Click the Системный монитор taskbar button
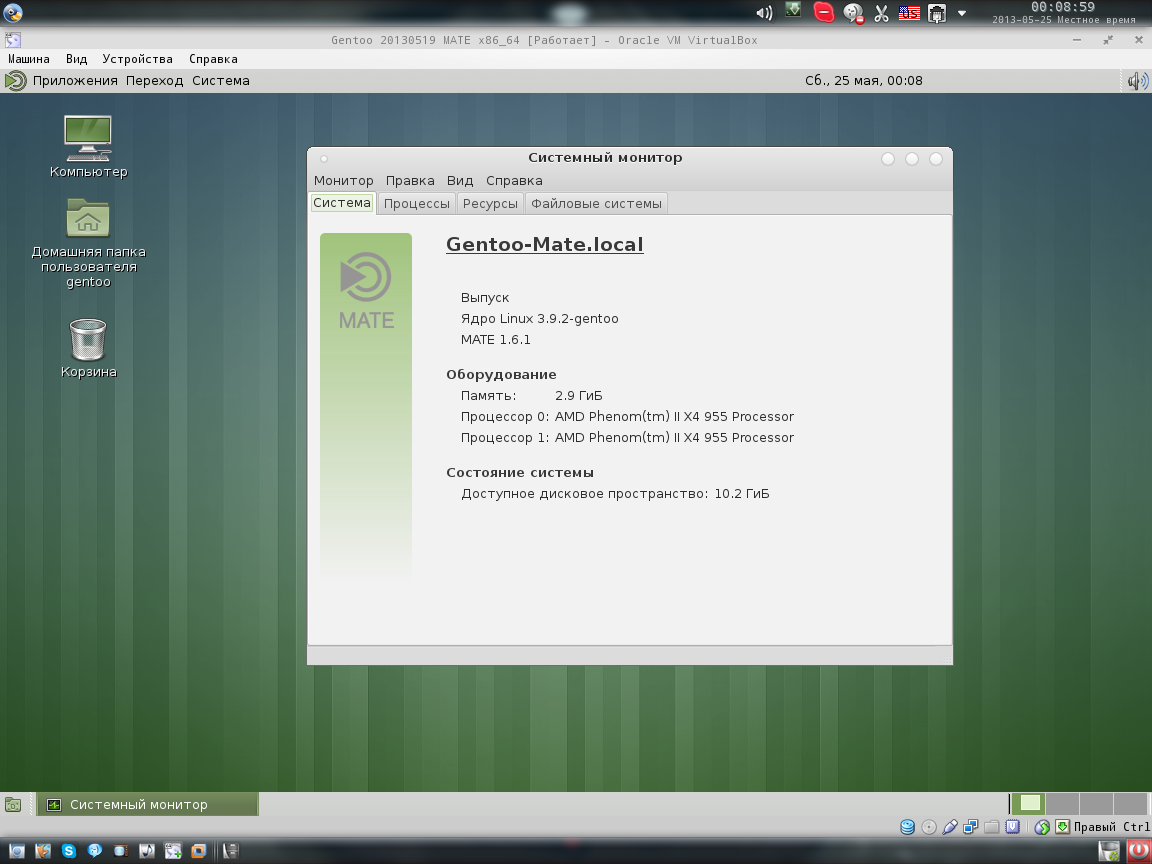The height and width of the screenshot is (864, 1152). click(148, 804)
